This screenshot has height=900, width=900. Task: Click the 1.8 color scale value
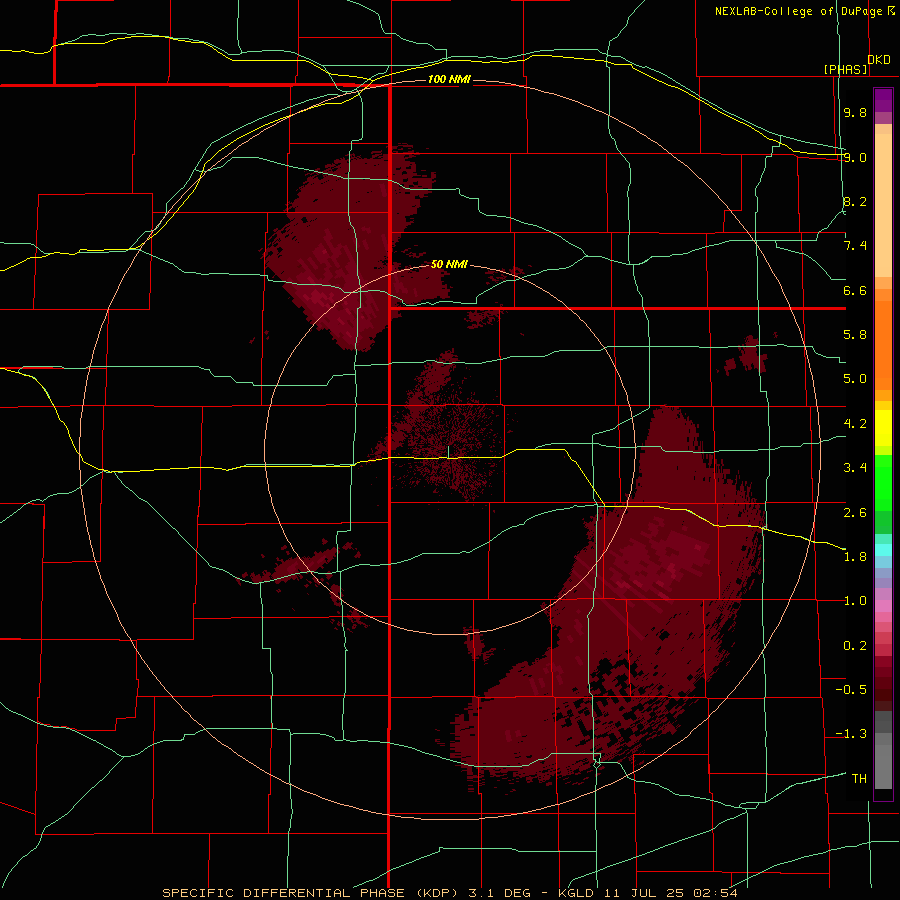point(855,557)
